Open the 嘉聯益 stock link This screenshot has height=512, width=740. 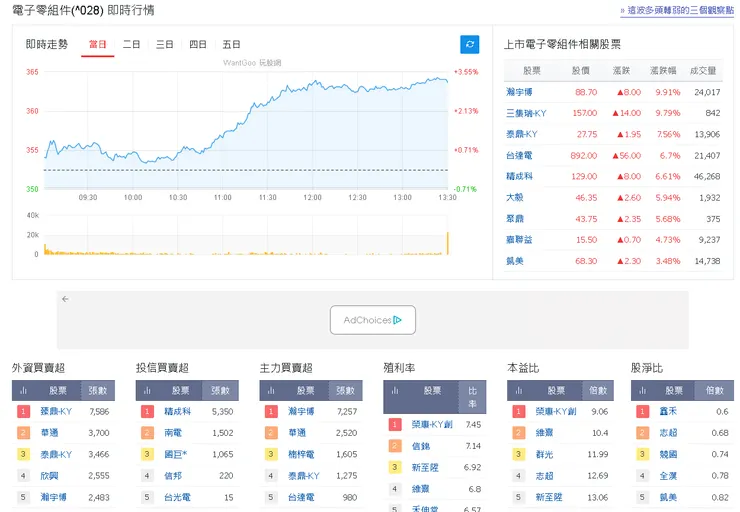pos(519,240)
